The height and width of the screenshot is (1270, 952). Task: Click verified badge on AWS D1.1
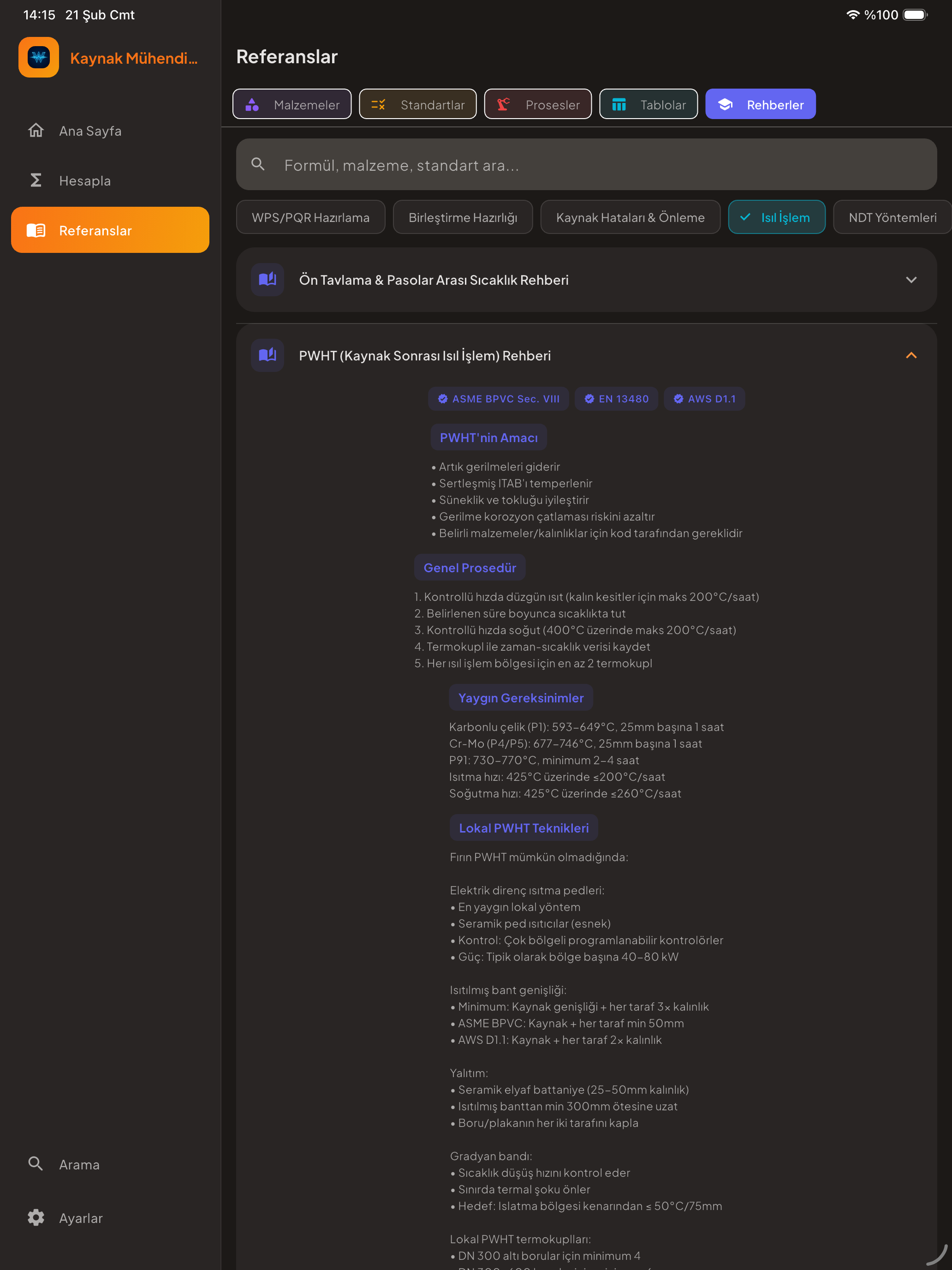click(x=678, y=399)
